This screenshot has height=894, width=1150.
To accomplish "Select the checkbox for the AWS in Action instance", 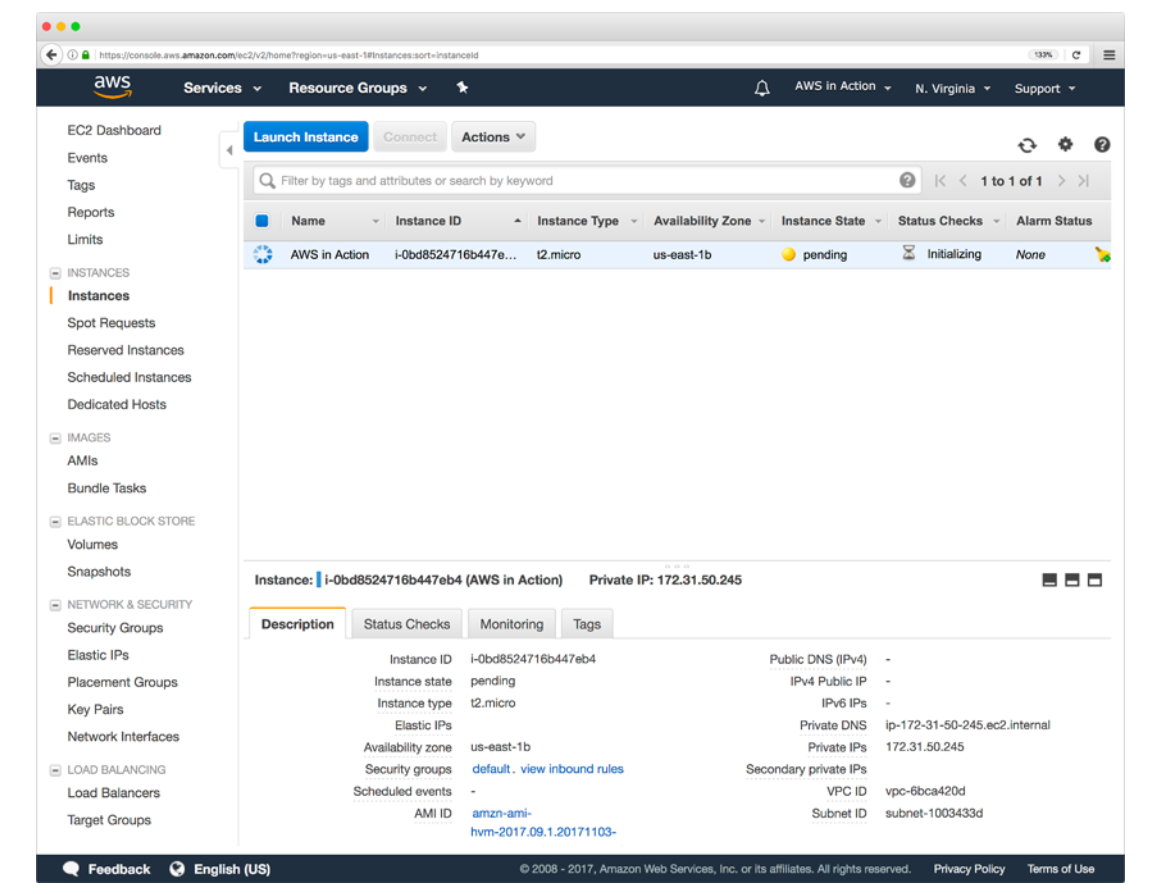I will coord(260,254).
